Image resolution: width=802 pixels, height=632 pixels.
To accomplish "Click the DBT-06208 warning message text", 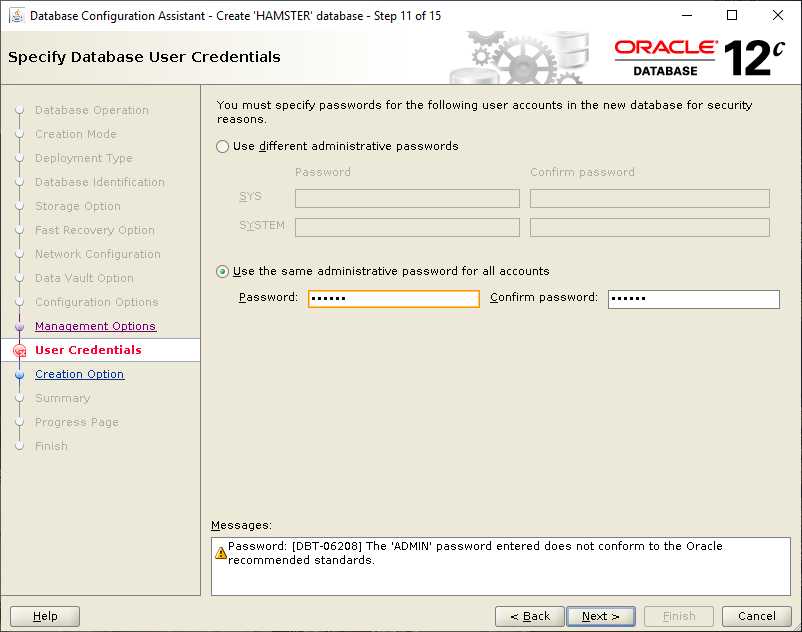I will click(x=475, y=553).
